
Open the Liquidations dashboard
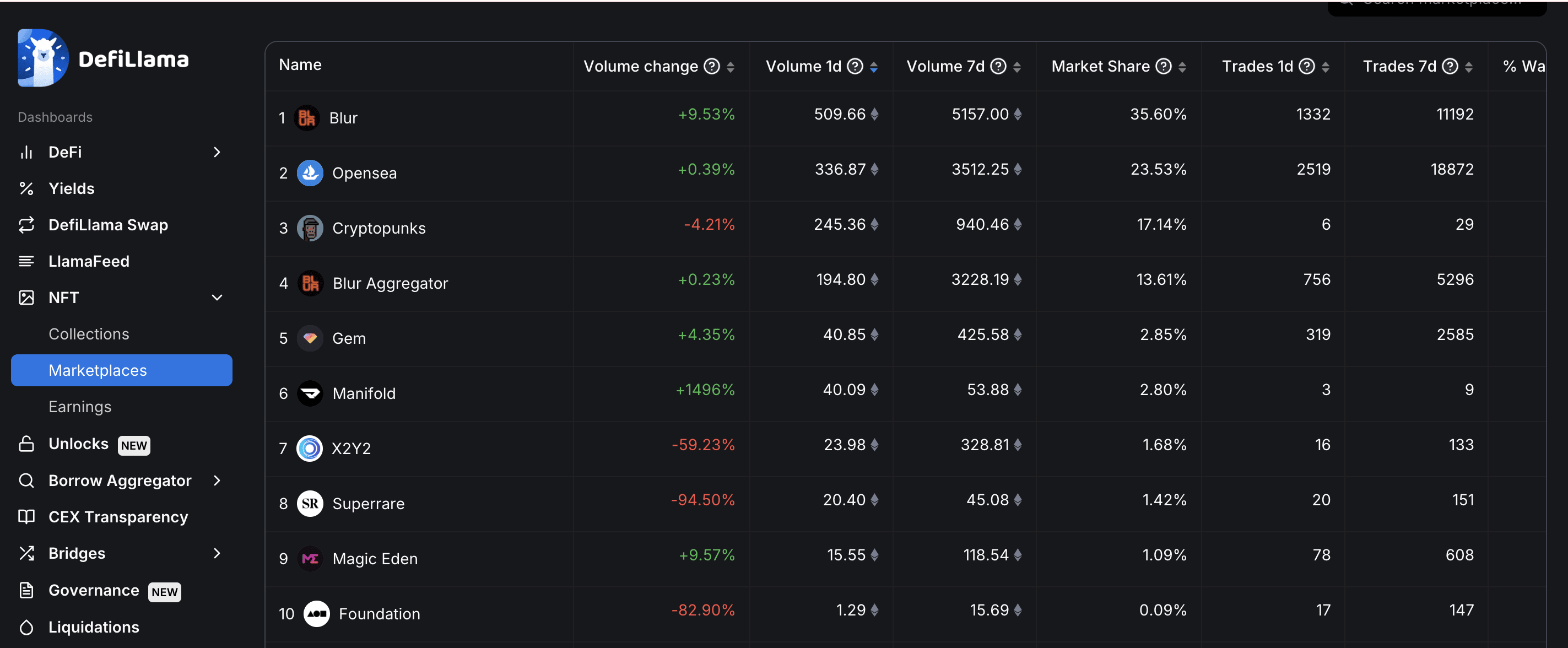94,627
